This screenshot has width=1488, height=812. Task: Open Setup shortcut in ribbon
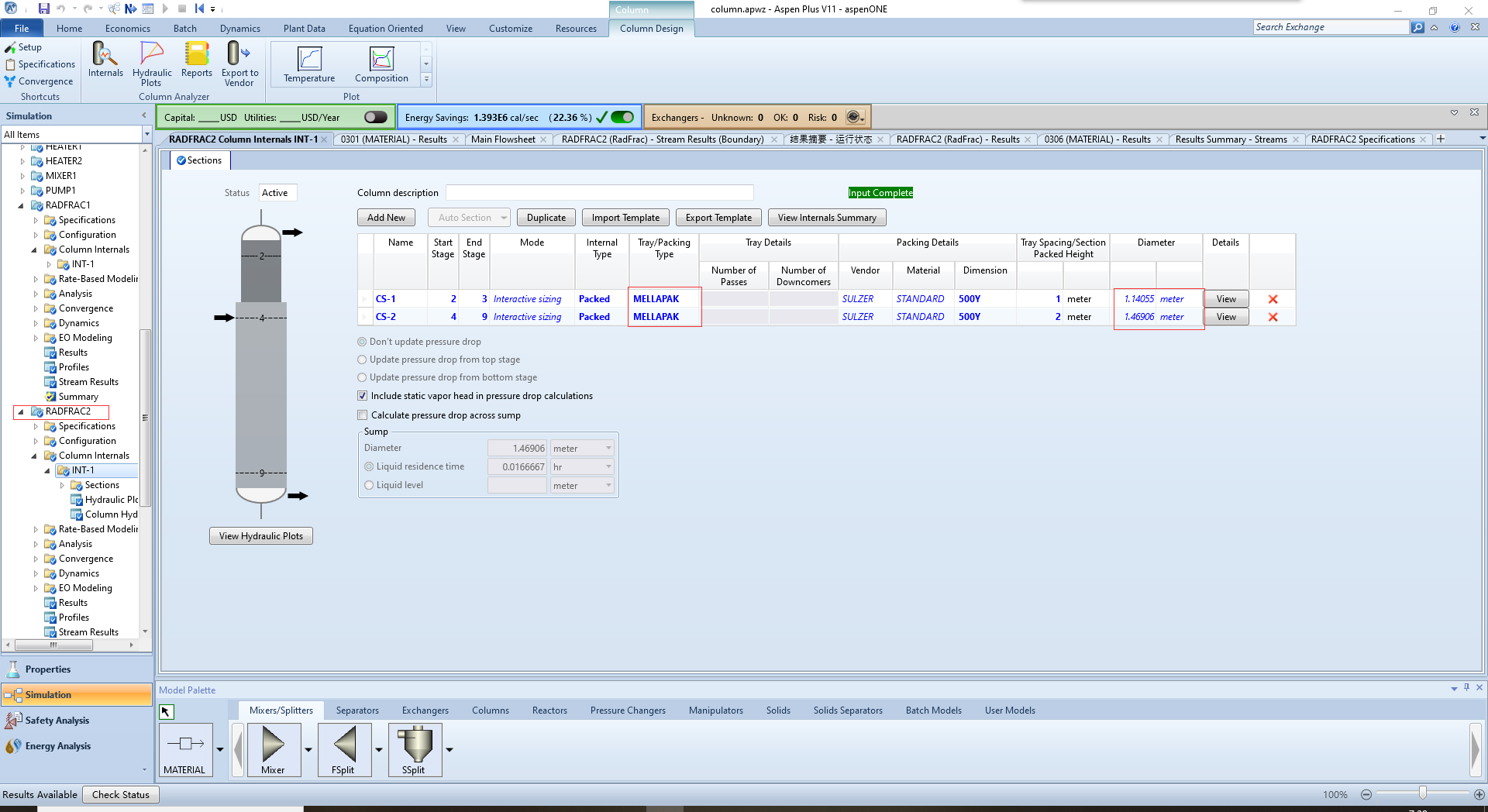pyautogui.click(x=23, y=47)
